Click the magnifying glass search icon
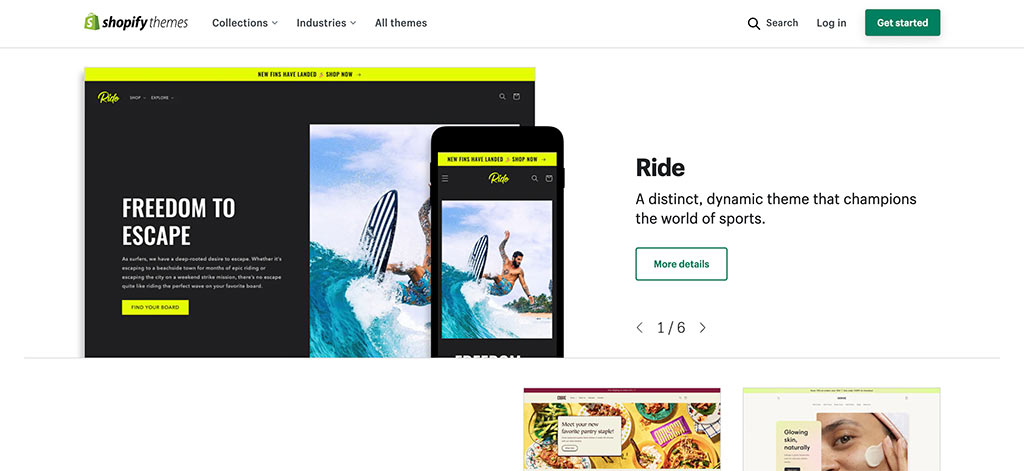The width and height of the screenshot is (1024, 471). [x=754, y=24]
